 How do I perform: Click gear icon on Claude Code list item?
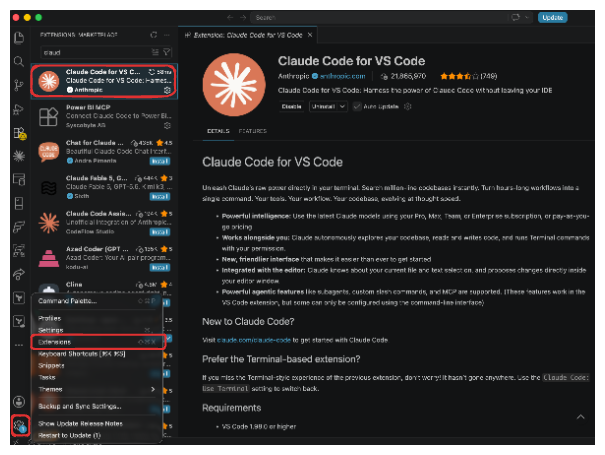(167, 90)
